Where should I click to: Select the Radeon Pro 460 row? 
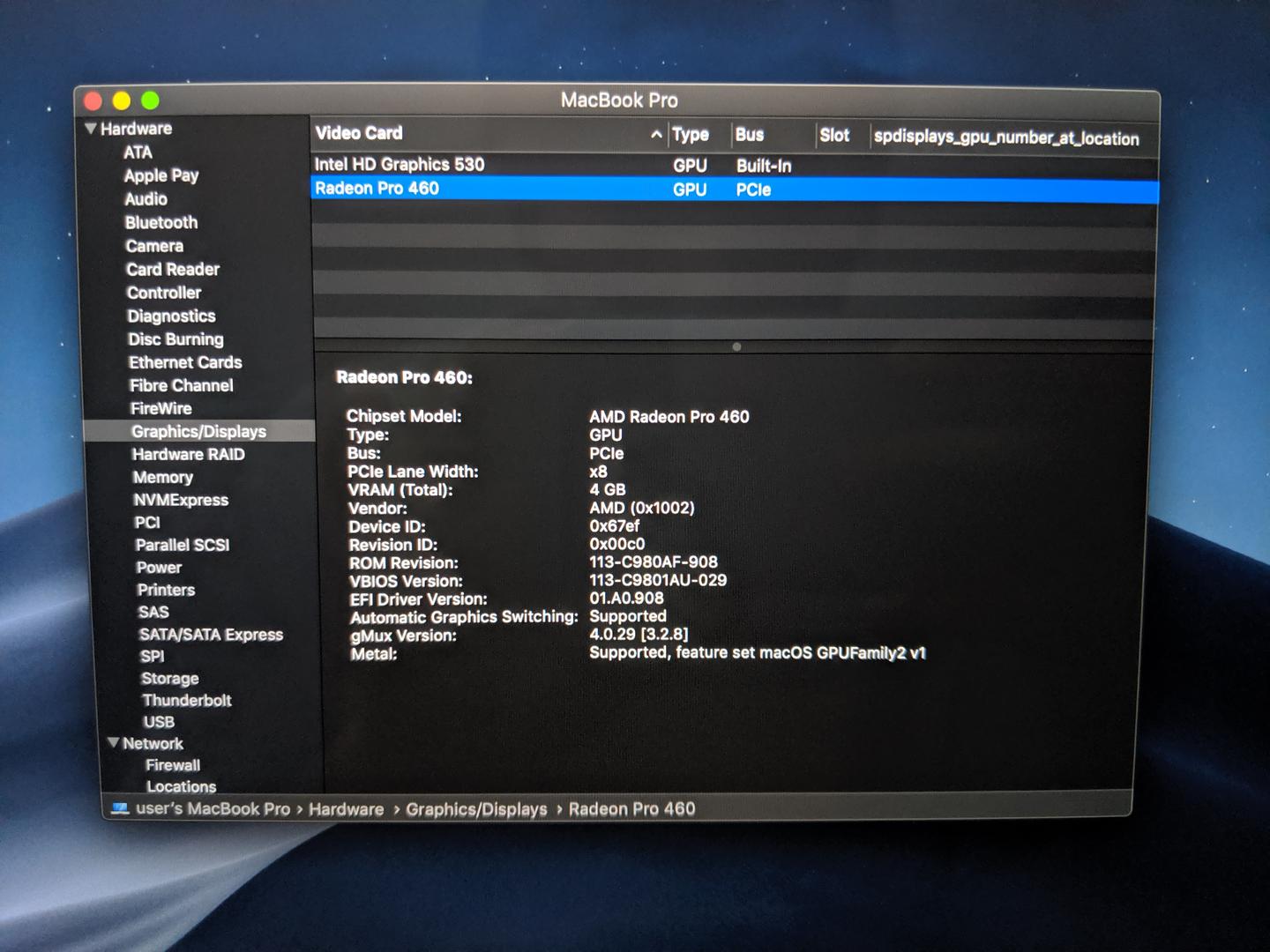(734, 189)
